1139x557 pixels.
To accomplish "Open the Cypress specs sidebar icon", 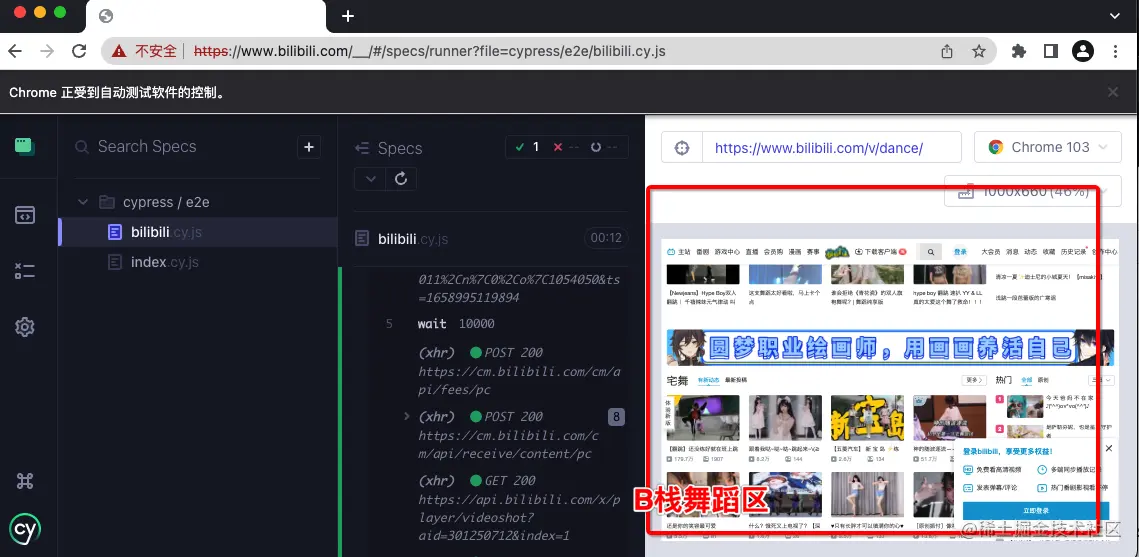I will [25, 146].
